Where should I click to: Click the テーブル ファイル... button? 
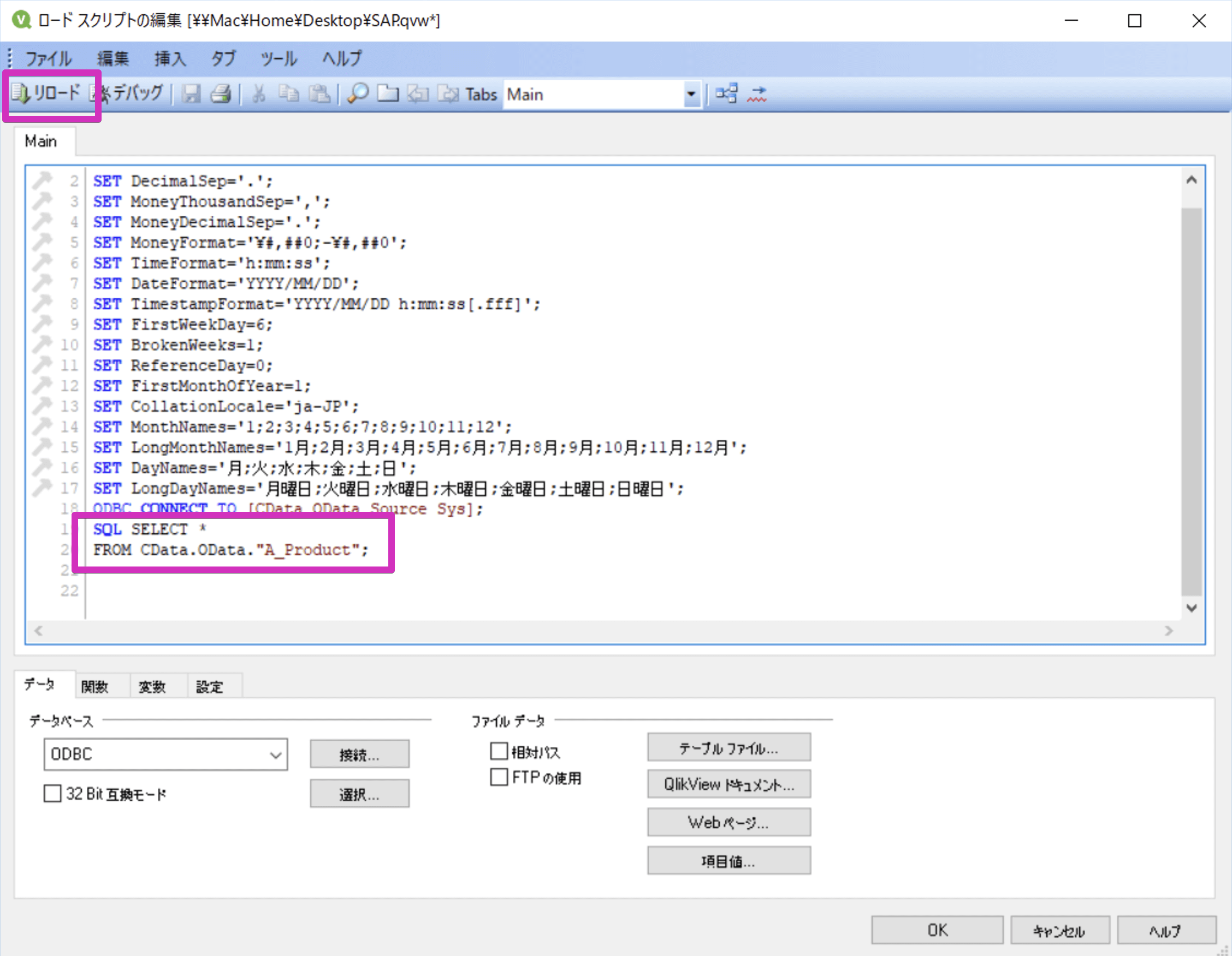(728, 748)
